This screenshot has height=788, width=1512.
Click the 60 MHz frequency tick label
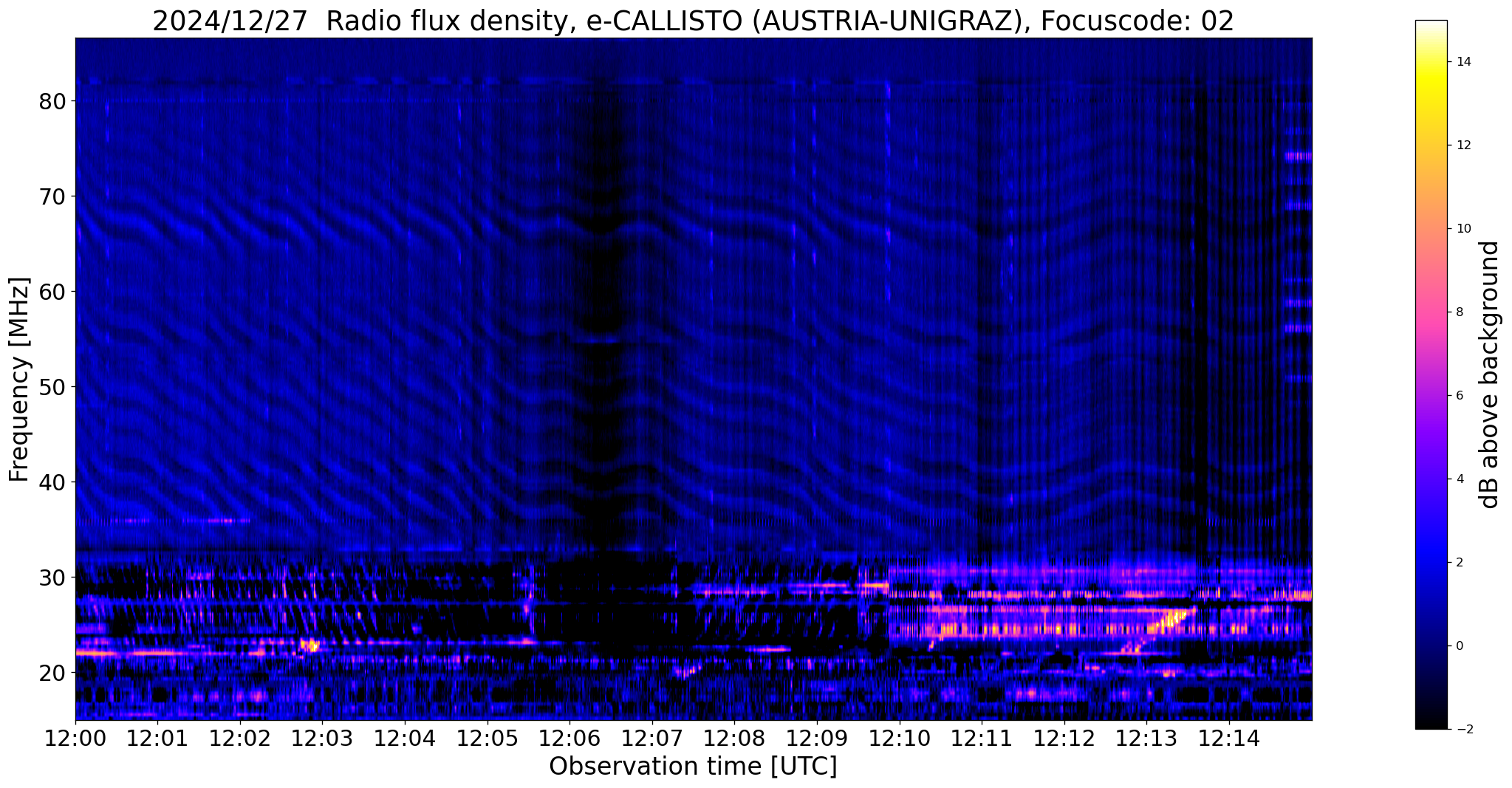coord(52,292)
